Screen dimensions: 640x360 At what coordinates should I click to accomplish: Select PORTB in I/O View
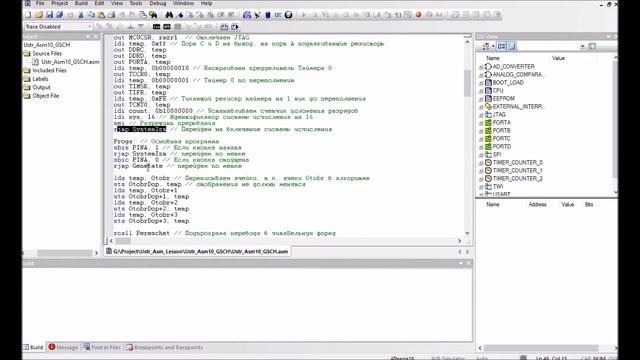501,131
